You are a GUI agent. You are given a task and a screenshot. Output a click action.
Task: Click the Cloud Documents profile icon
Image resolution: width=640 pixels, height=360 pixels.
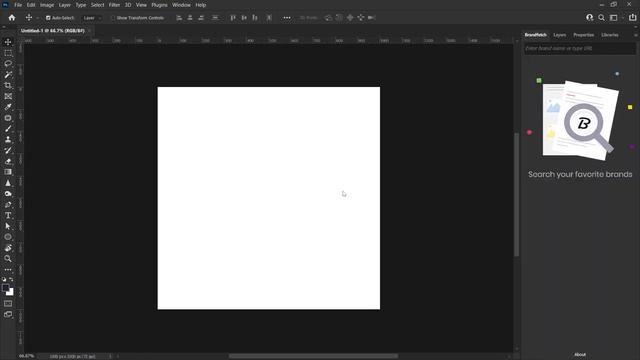coord(589,18)
